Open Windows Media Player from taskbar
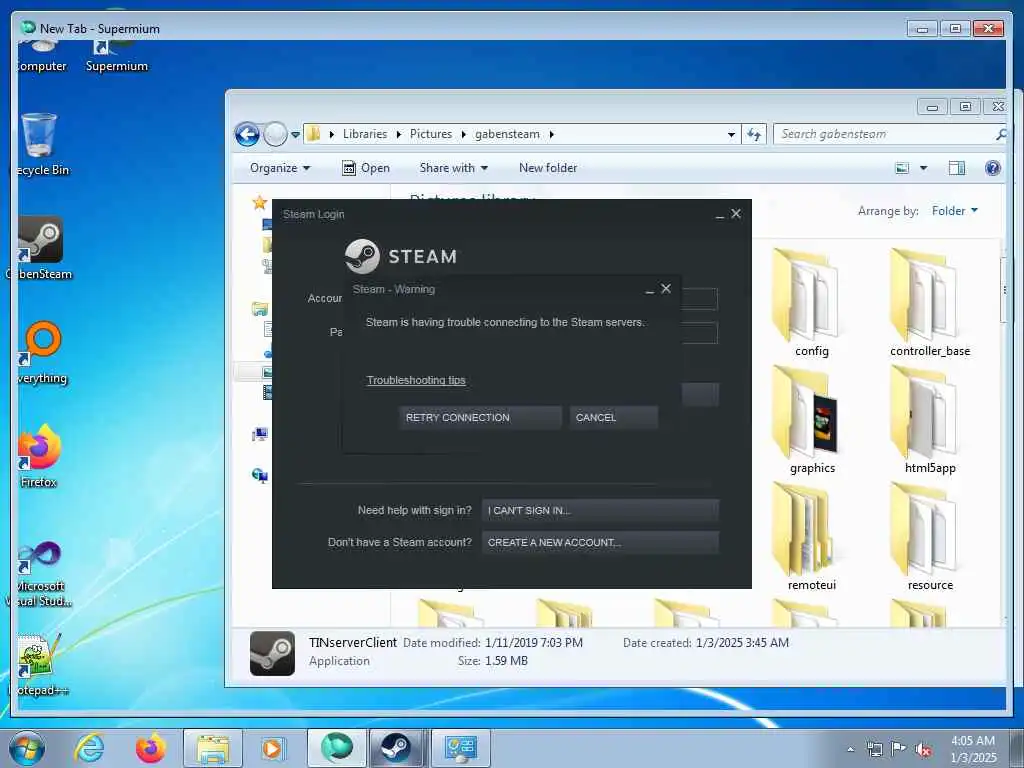 click(x=272, y=748)
